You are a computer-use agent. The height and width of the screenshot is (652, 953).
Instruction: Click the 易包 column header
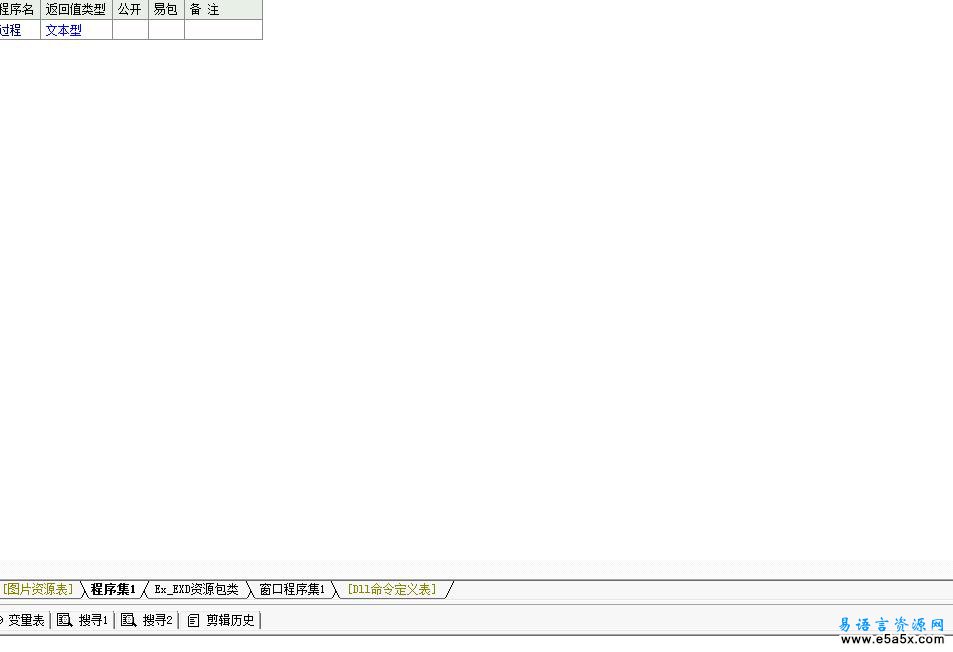[x=167, y=10]
